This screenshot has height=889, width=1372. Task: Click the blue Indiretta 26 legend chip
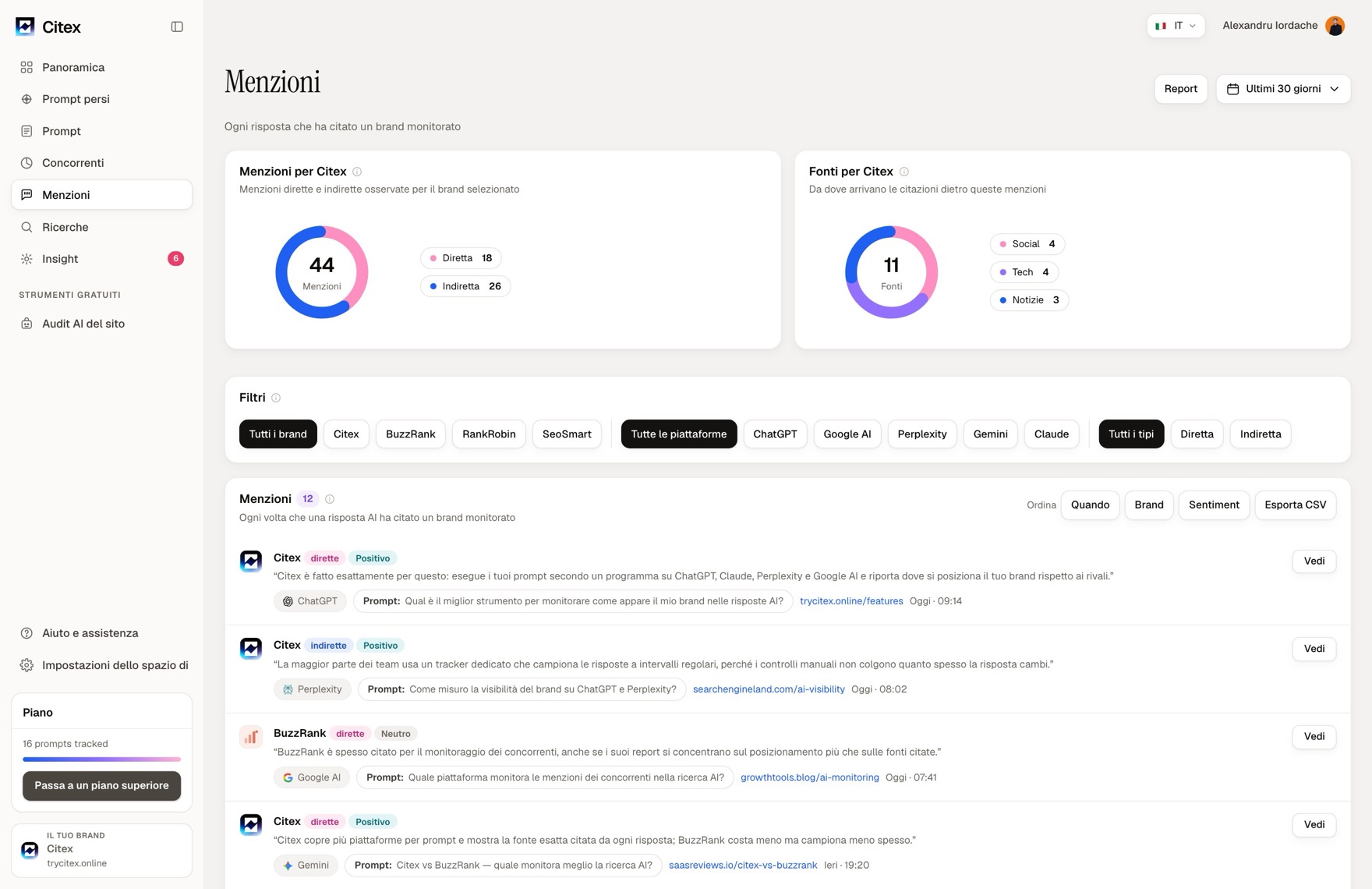[x=465, y=286]
